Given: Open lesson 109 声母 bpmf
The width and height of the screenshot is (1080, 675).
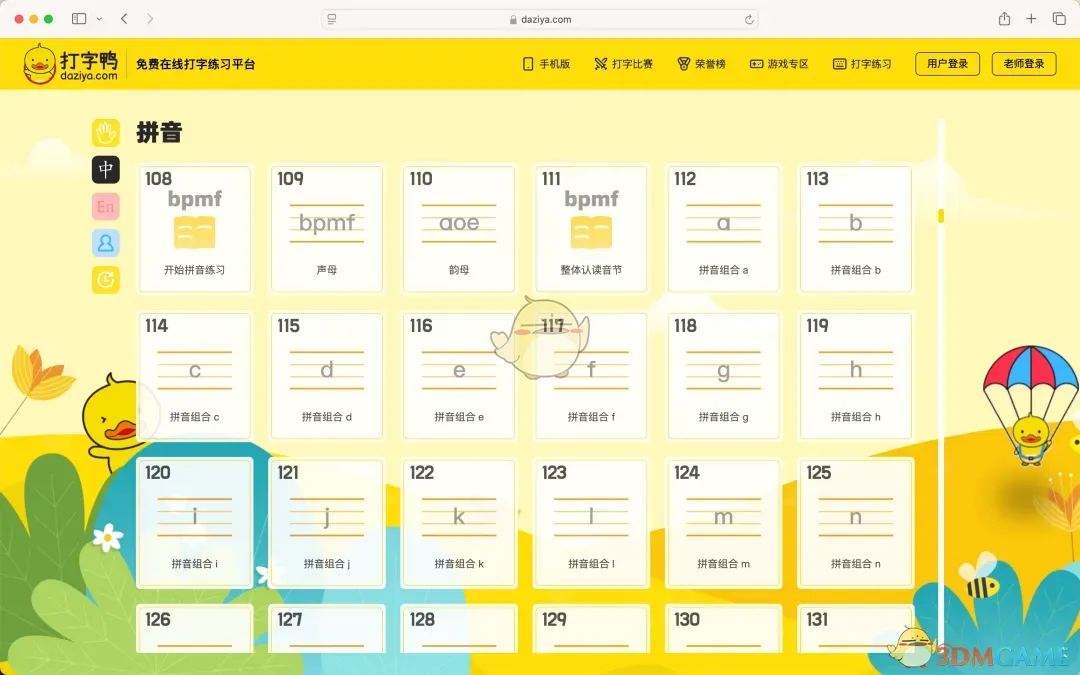Looking at the screenshot, I should pos(326,228).
